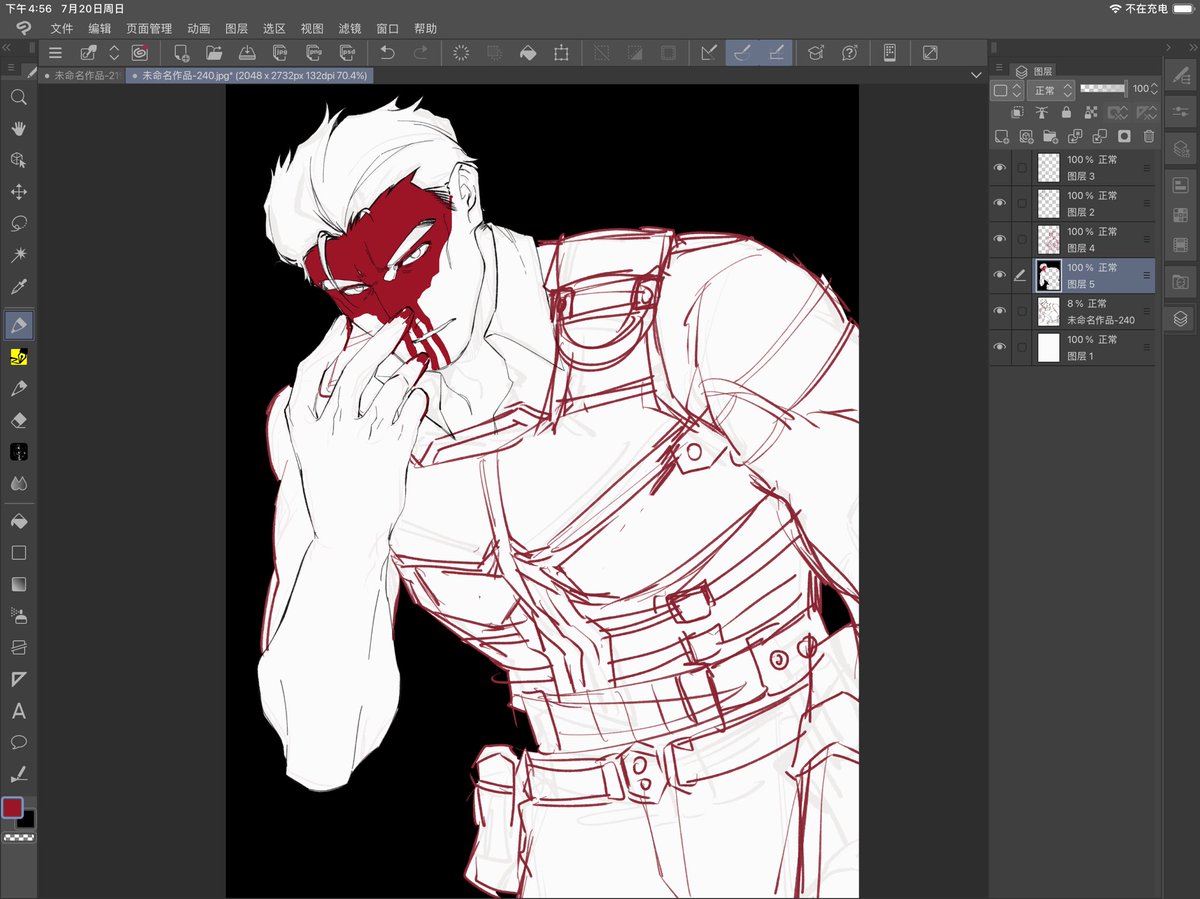Click the Scale/Rotate transform icon
1200x899 pixels.
click(x=561, y=53)
